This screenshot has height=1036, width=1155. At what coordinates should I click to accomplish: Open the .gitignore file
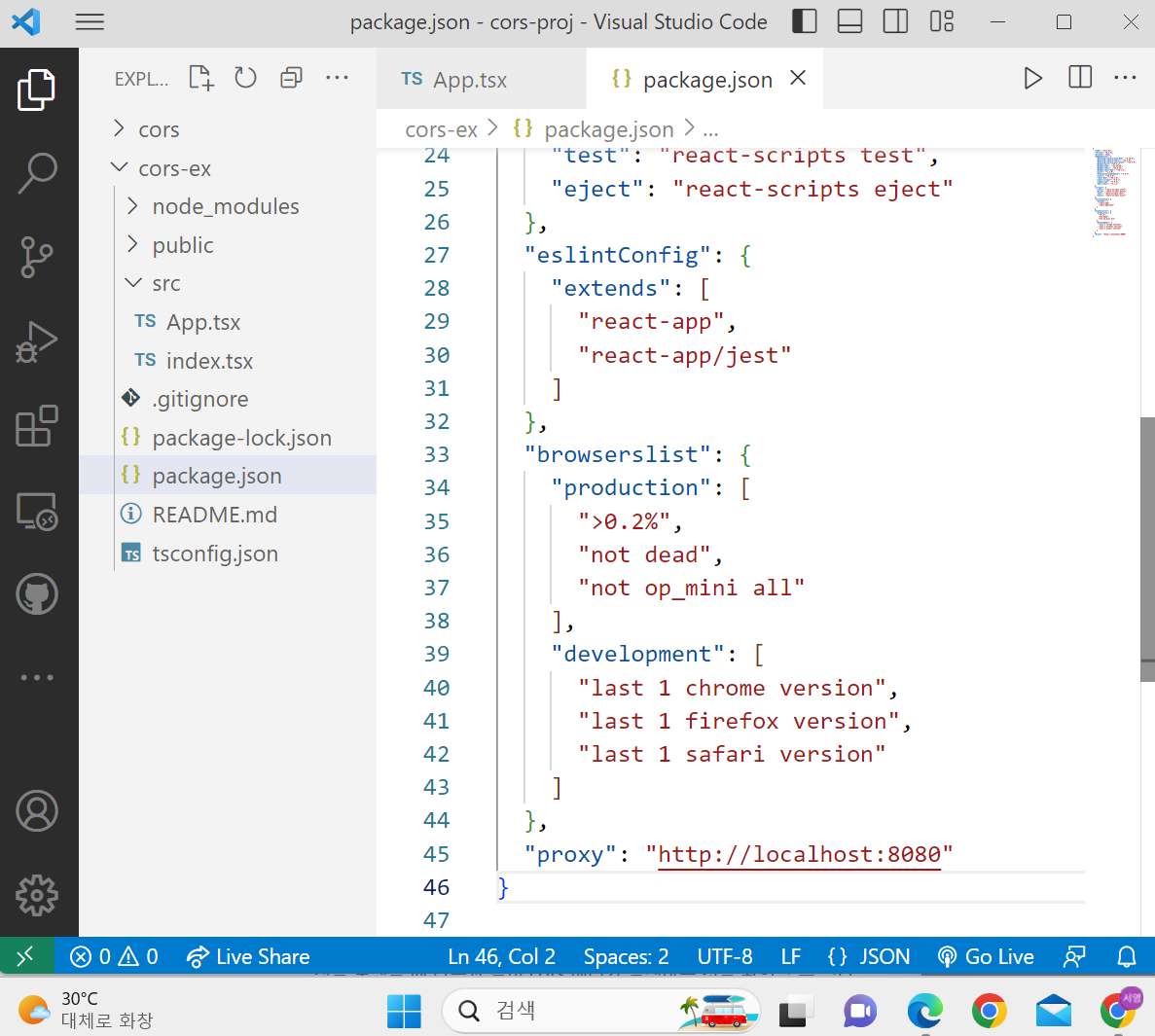(229, 399)
